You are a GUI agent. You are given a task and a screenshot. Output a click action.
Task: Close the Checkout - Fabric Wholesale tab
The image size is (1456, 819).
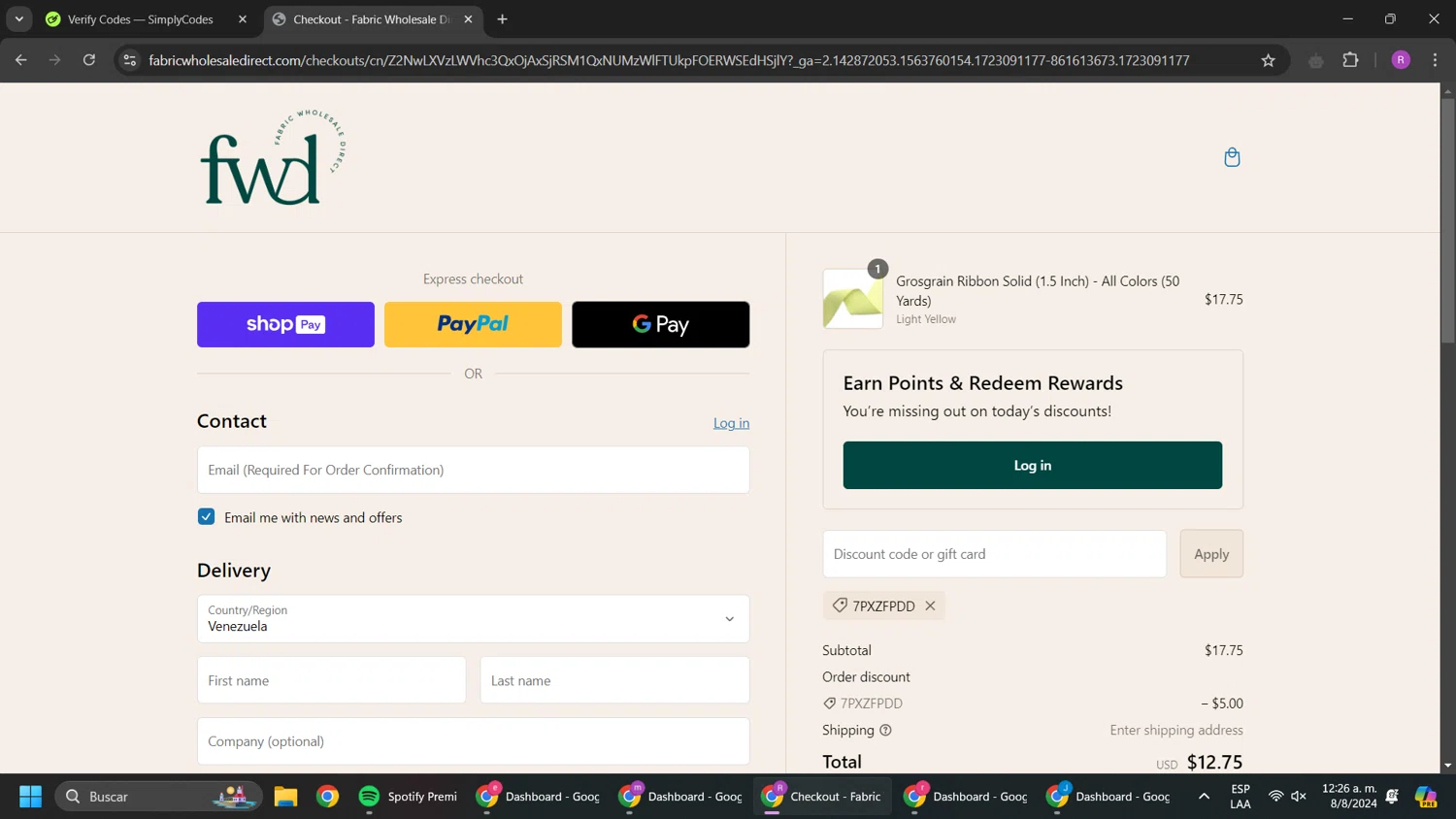[468, 19]
